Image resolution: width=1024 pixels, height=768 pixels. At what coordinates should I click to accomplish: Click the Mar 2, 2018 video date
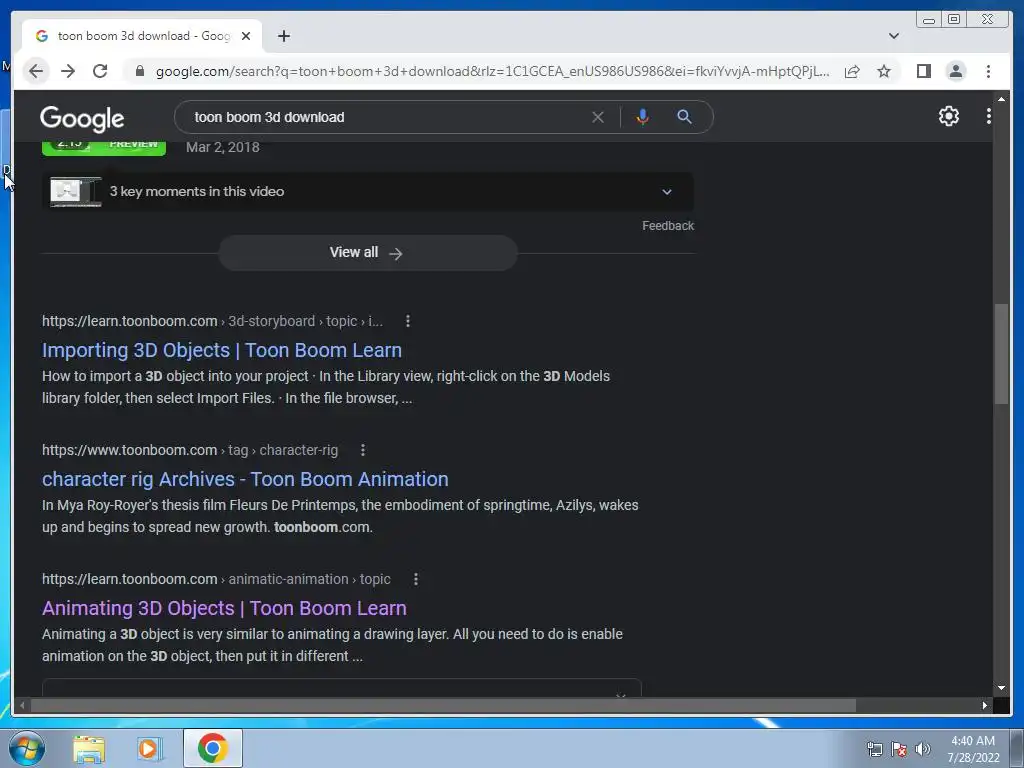point(223,147)
